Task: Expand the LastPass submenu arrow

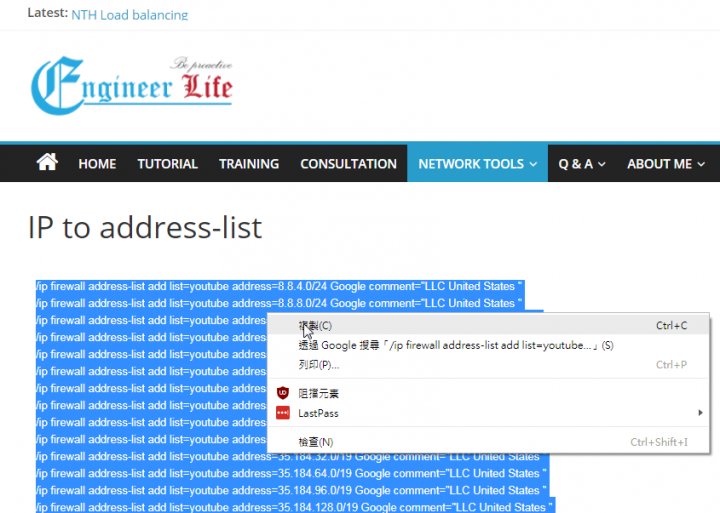Action: pyautogui.click(x=700, y=413)
